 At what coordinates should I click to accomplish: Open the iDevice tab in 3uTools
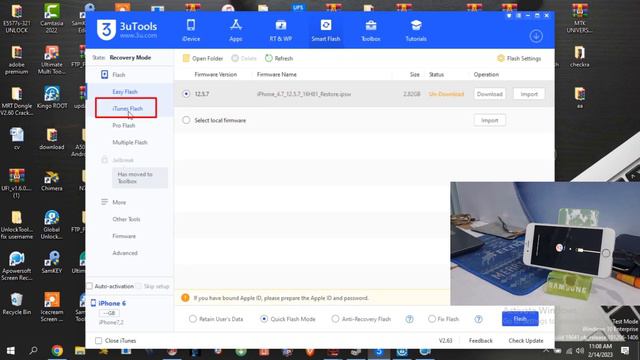[191, 30]
